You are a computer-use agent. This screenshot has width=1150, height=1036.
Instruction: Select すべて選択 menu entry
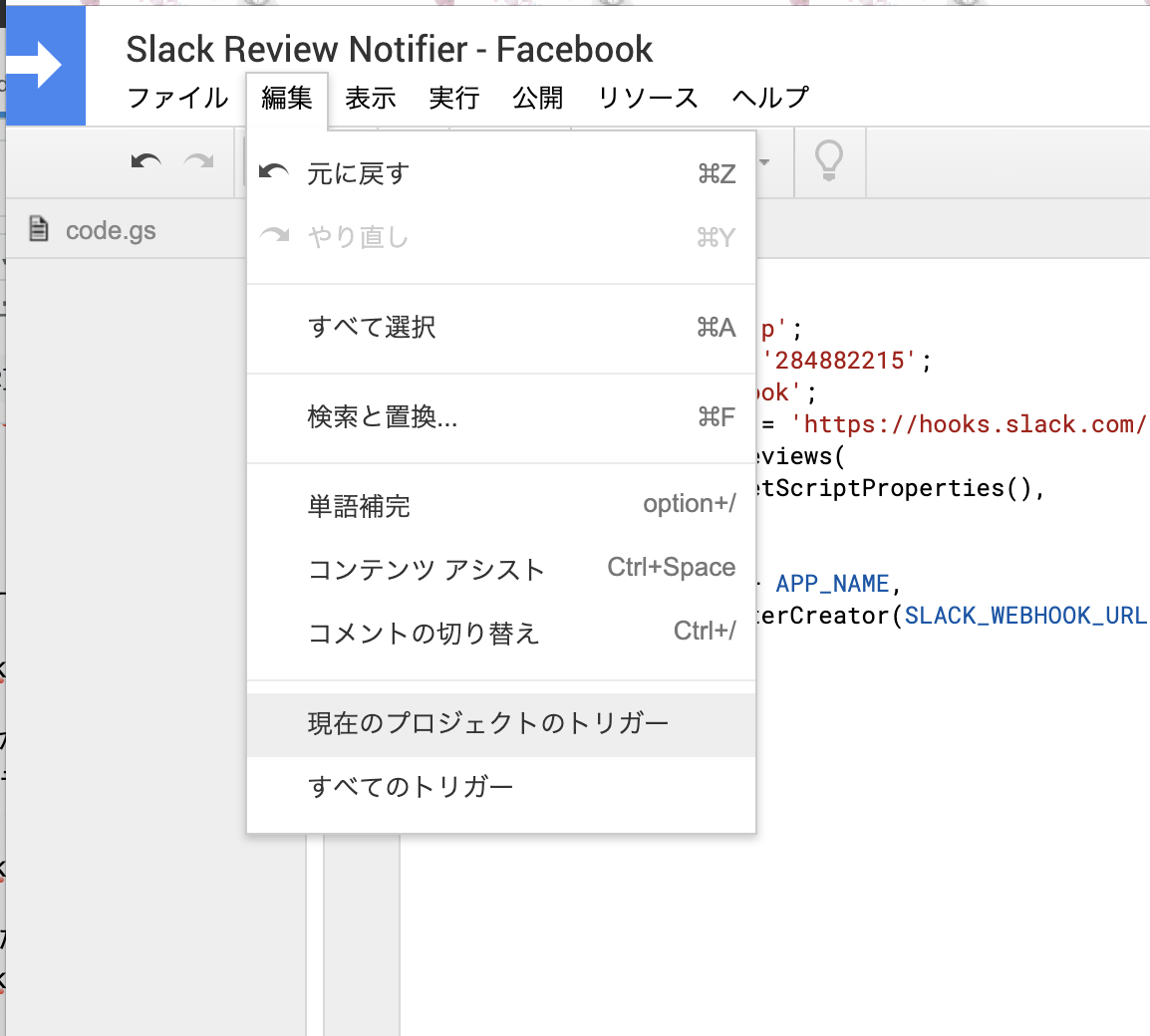(x=501, y=327)
